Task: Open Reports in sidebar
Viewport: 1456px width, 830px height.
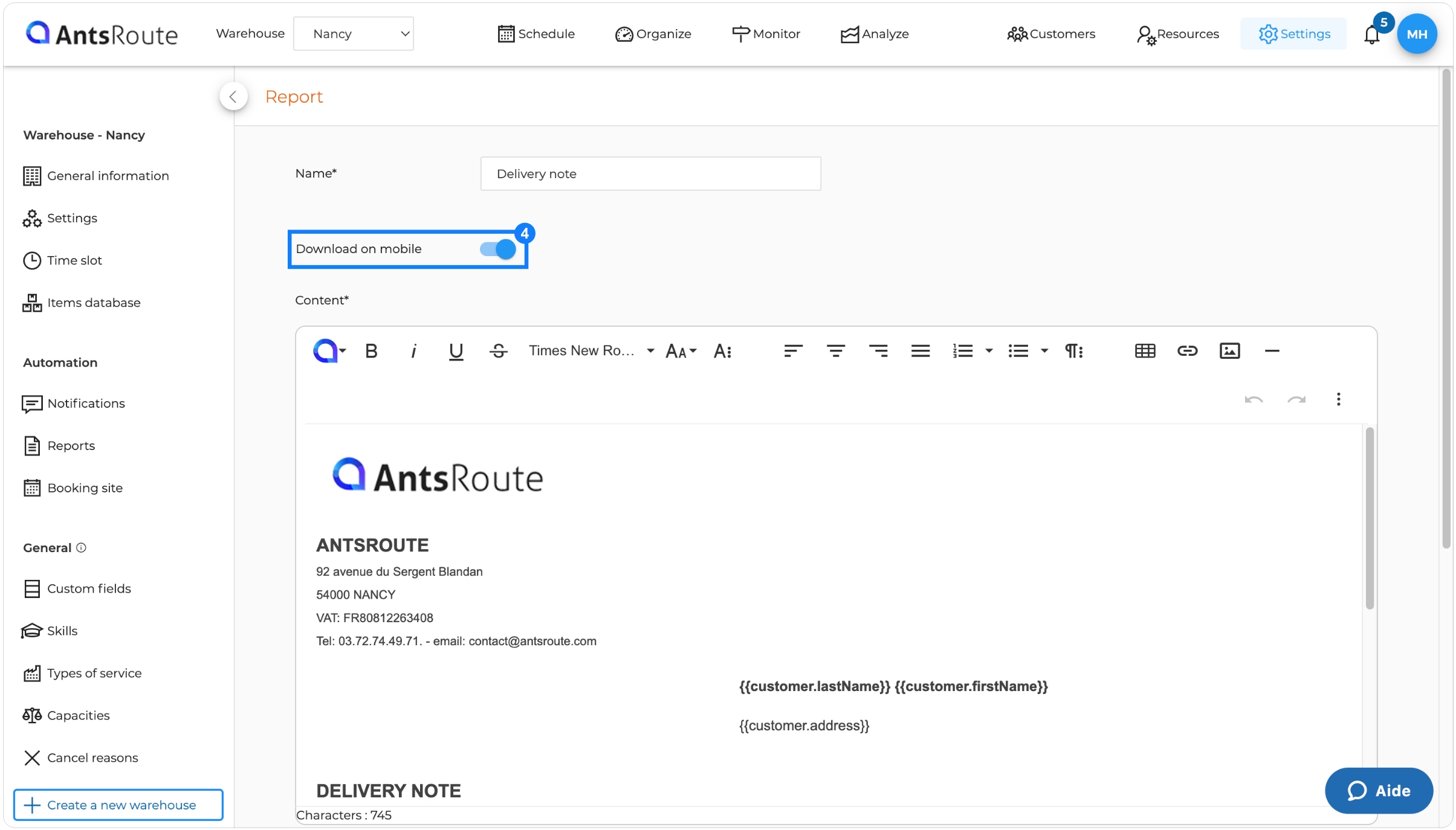Action: (59, 446)
